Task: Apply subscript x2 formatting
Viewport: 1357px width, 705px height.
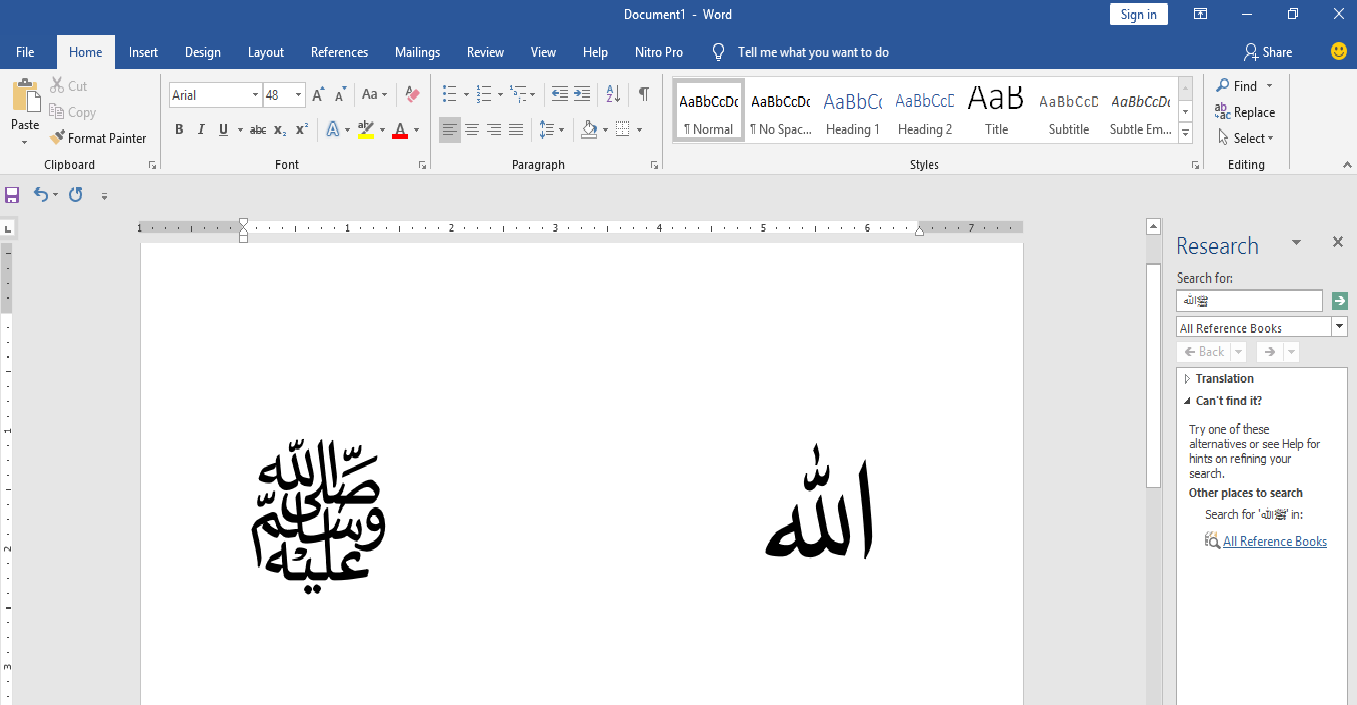Action: (x=280, y=129)
